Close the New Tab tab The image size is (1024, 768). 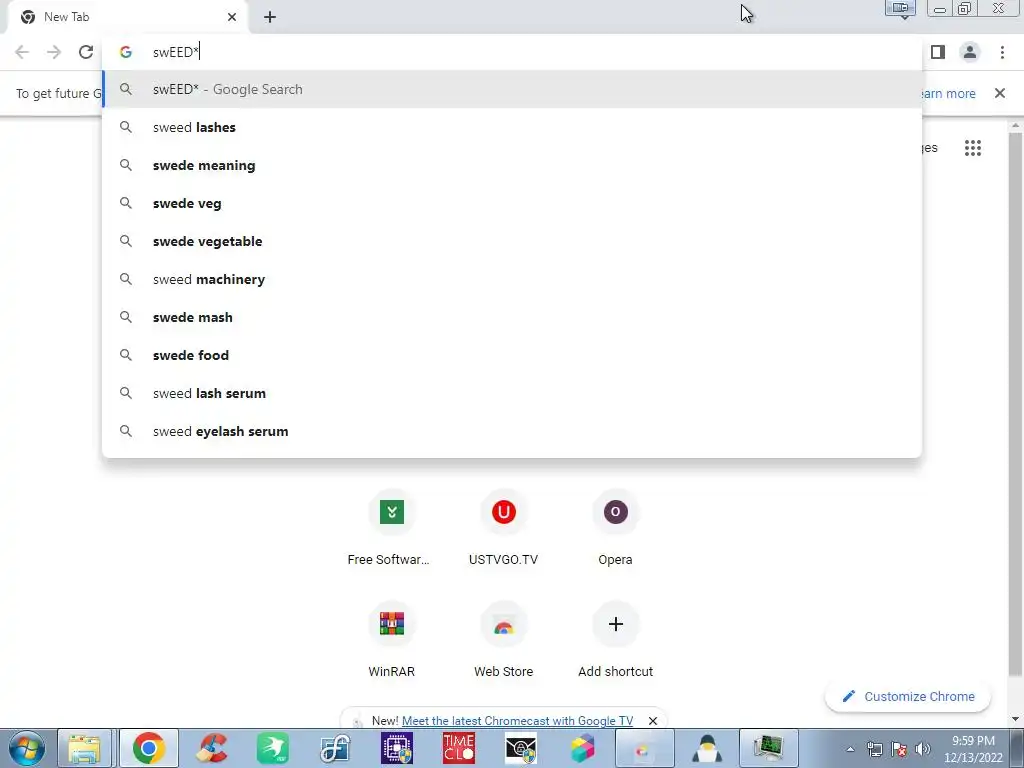click(232, 17)
